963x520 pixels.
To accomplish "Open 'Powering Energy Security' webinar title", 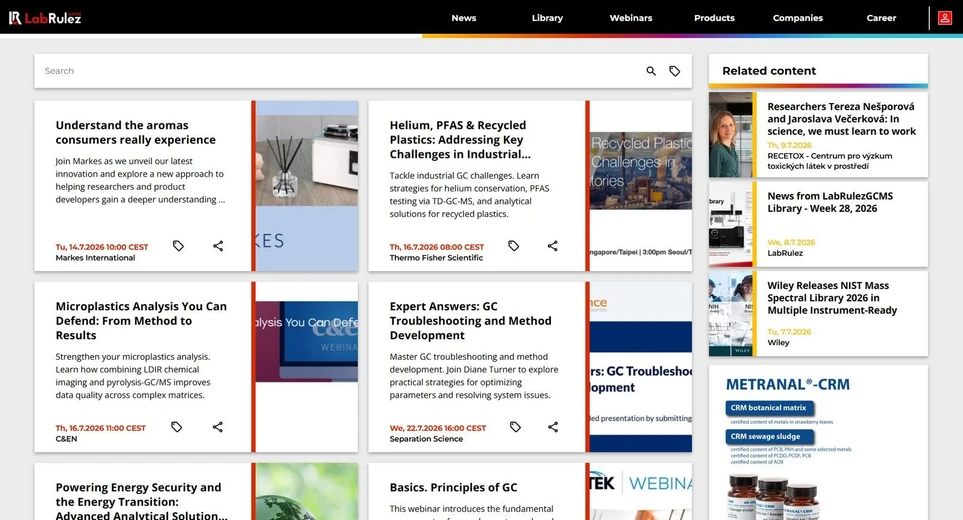I will [x=141, y=501].
